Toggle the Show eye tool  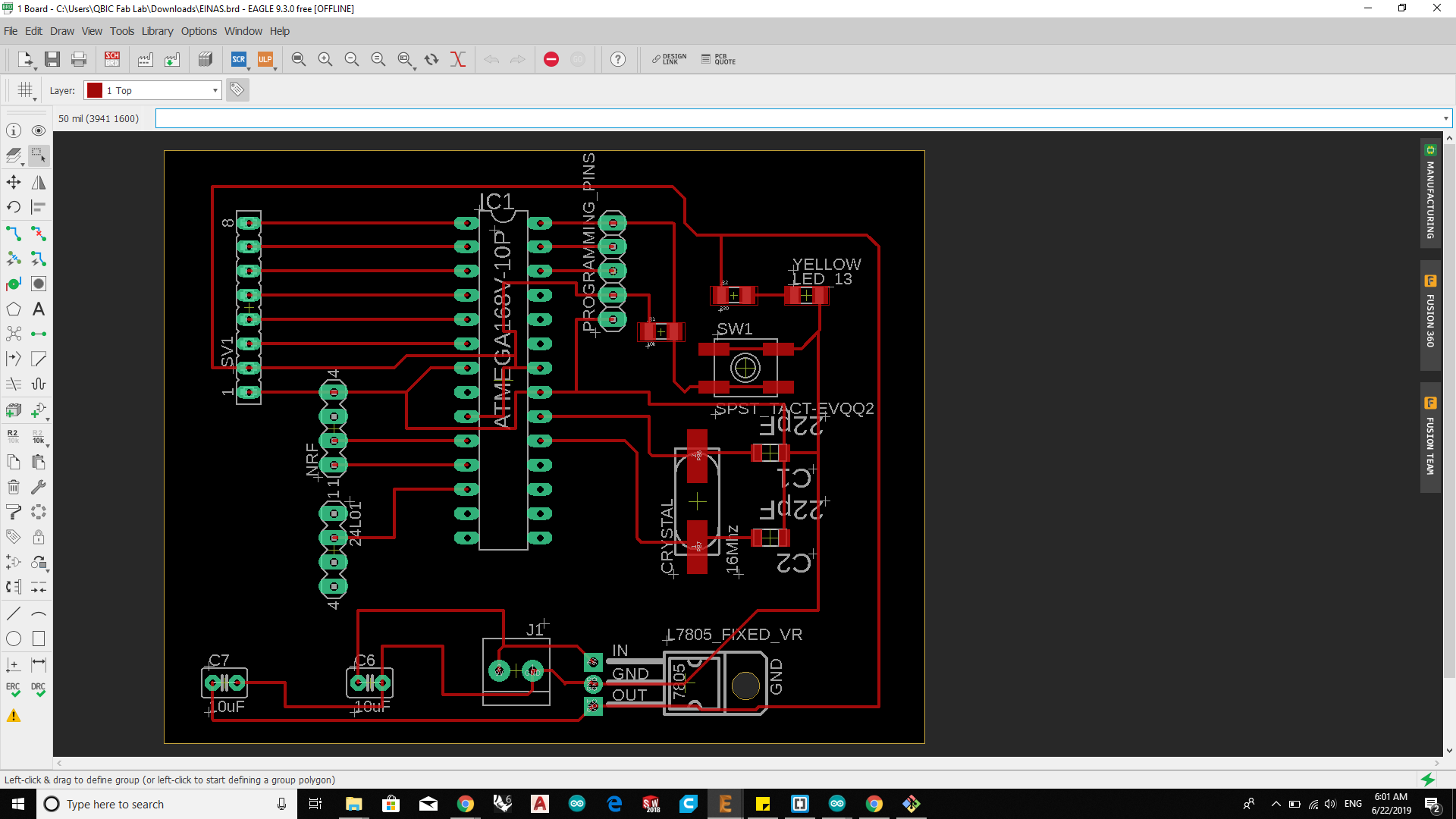pos(38,130)
